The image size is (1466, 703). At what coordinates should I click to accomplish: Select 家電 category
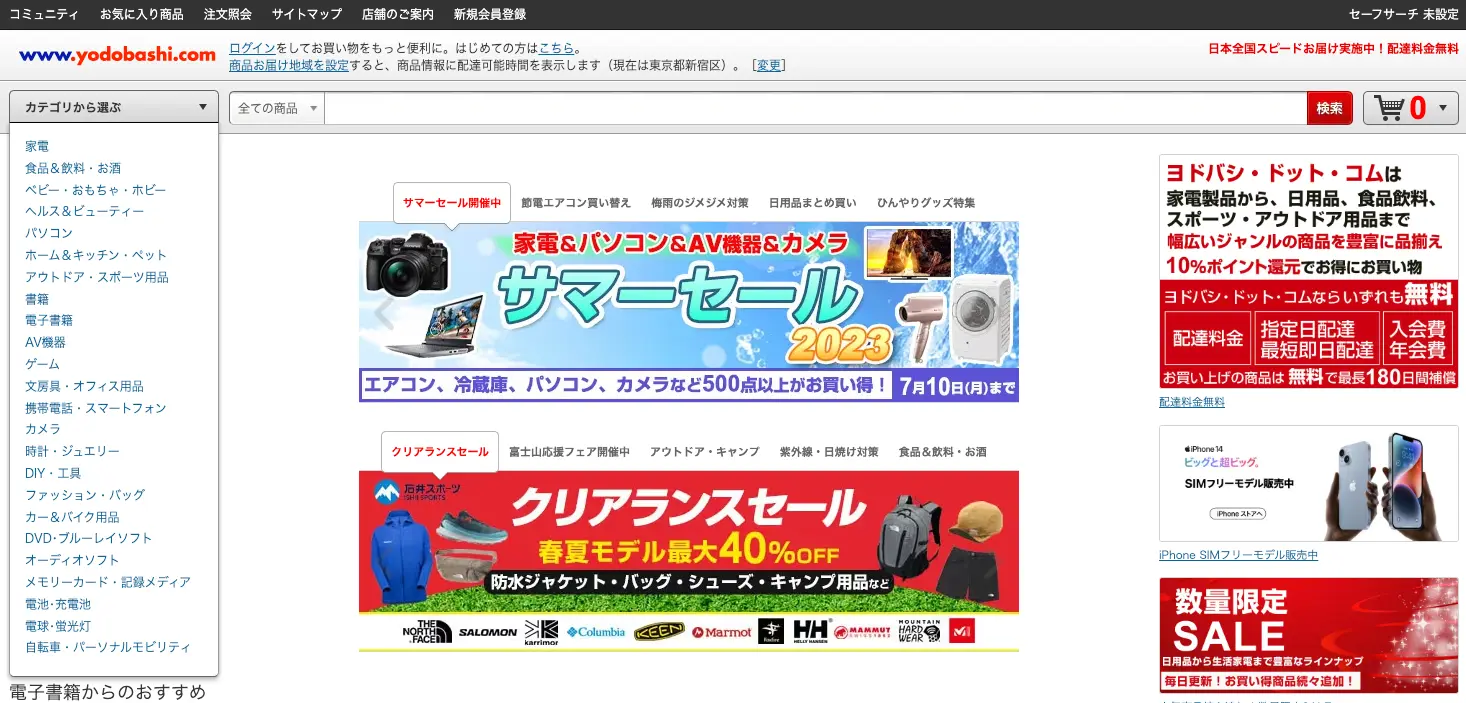pyautogui.click(x=37, y=146)
